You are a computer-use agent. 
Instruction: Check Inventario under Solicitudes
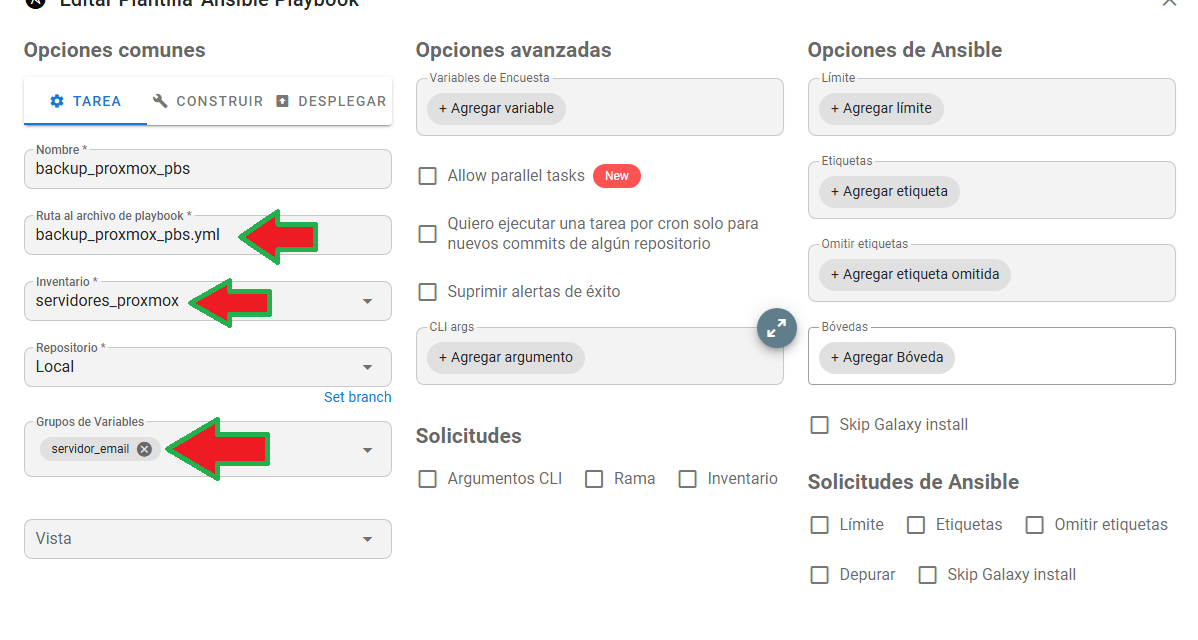[688, 479]
